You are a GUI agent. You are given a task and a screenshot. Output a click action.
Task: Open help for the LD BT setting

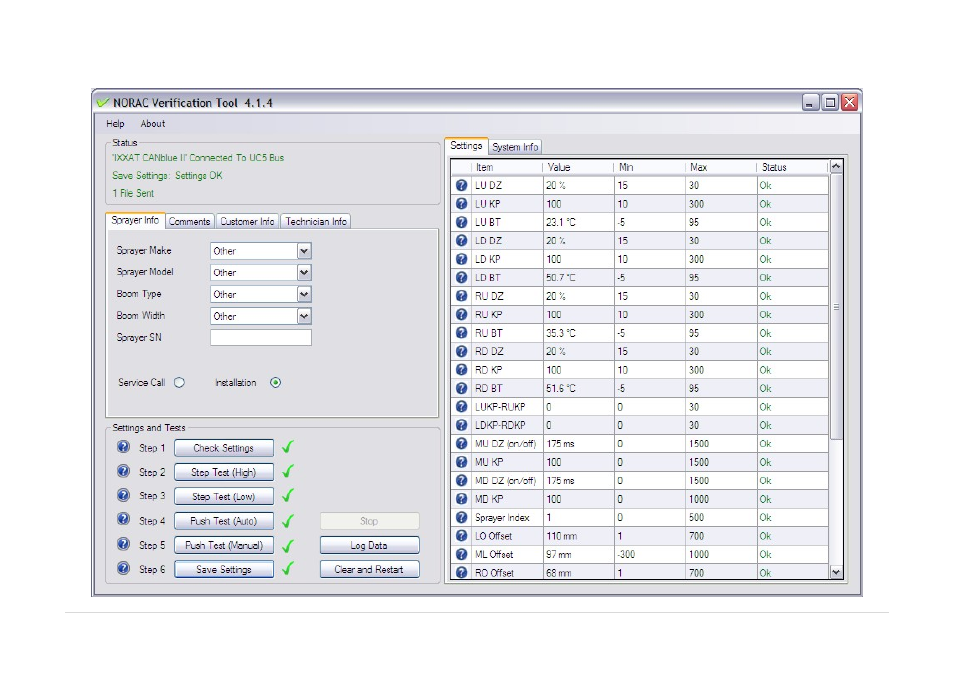(x=462, y=278)
